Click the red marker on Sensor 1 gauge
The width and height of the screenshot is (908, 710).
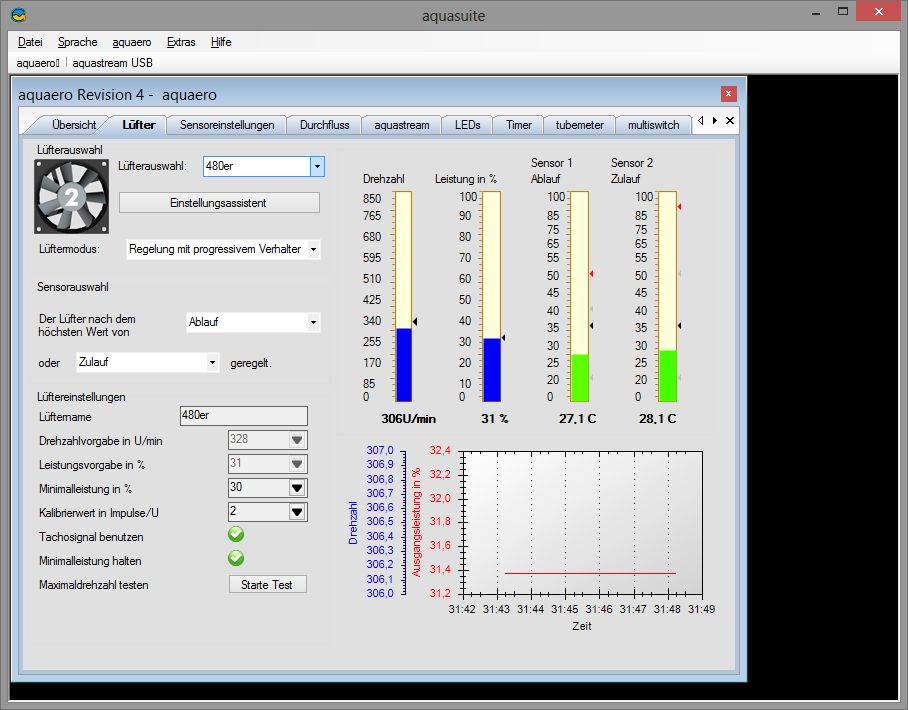pos(591,273)
